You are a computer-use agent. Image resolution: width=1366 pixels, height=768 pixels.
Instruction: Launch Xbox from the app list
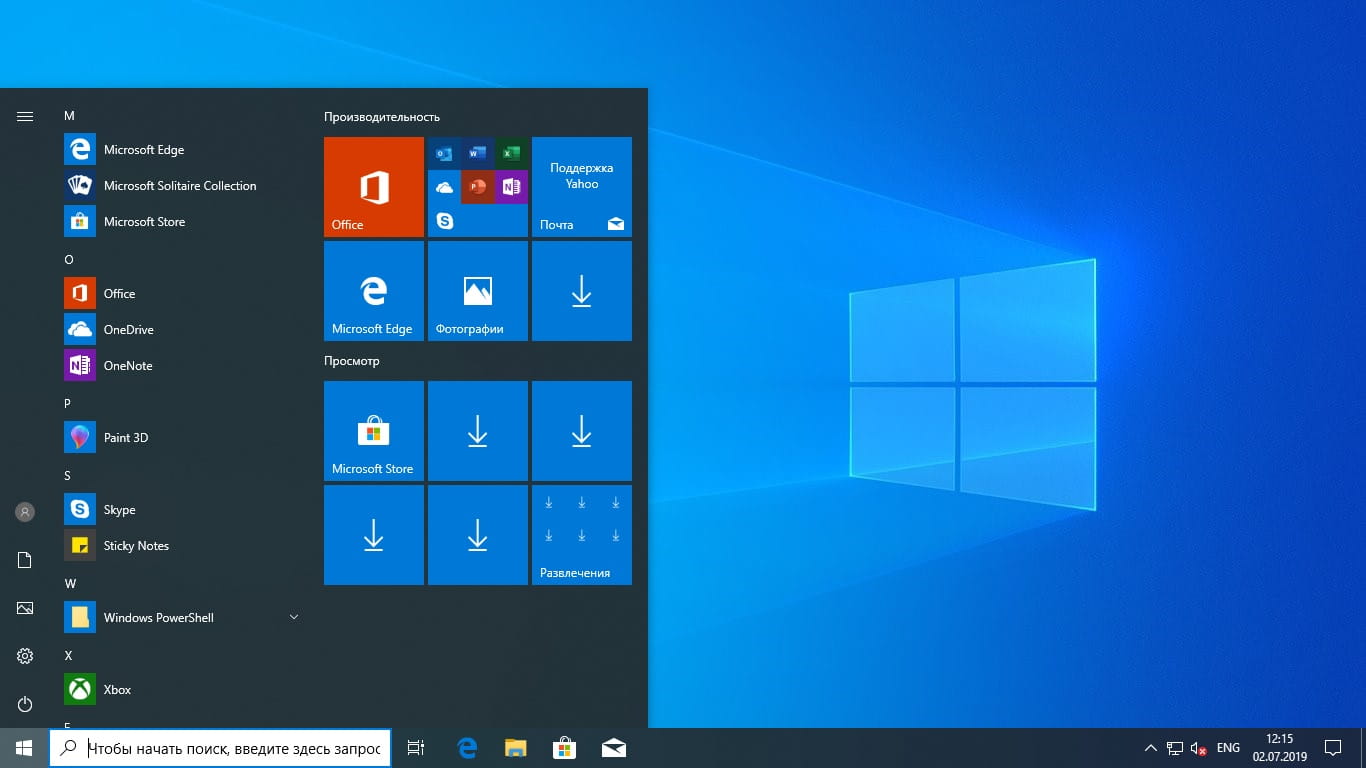point(117,690)
